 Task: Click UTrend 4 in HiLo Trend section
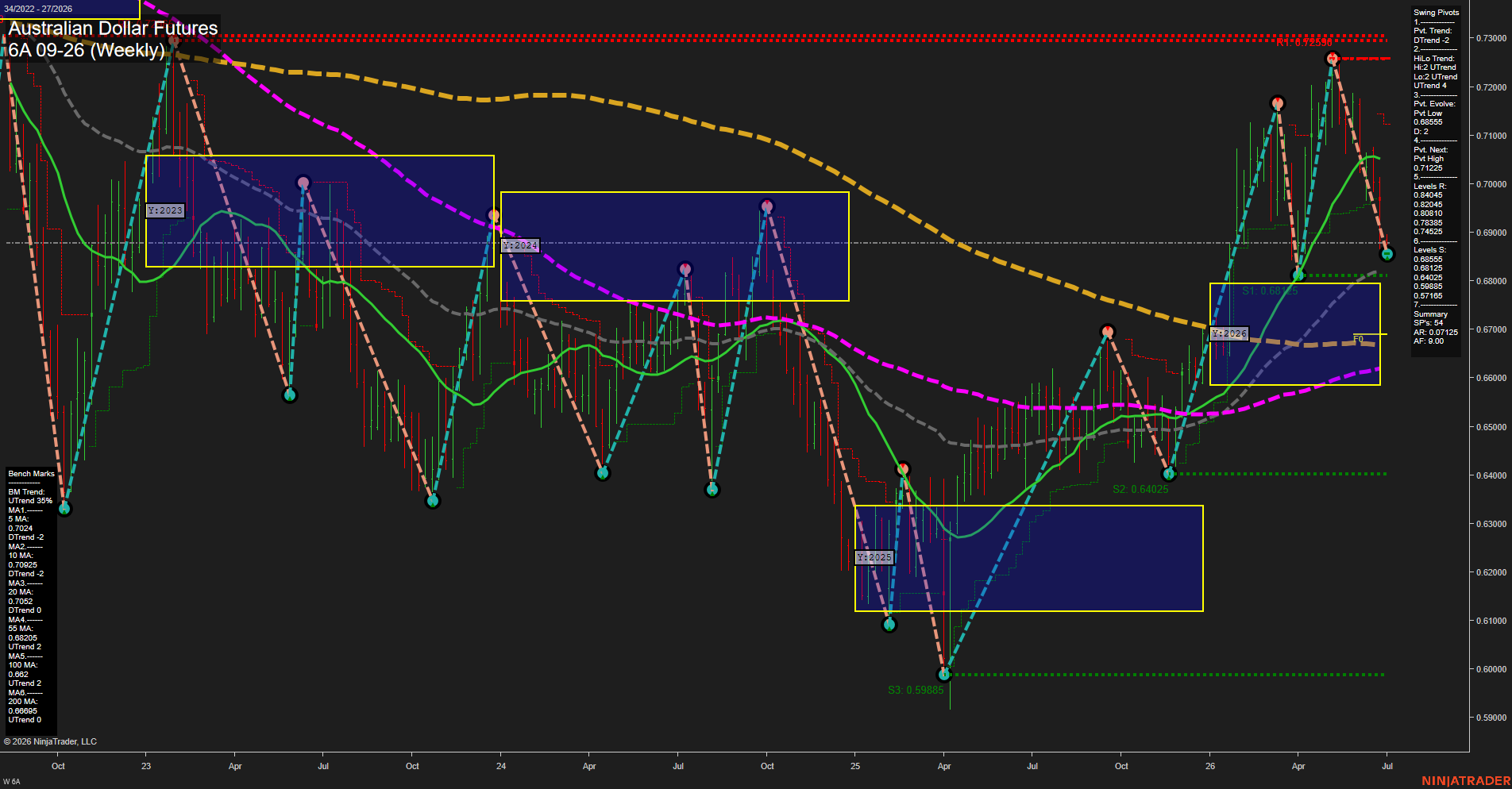tap(1429, 86)
